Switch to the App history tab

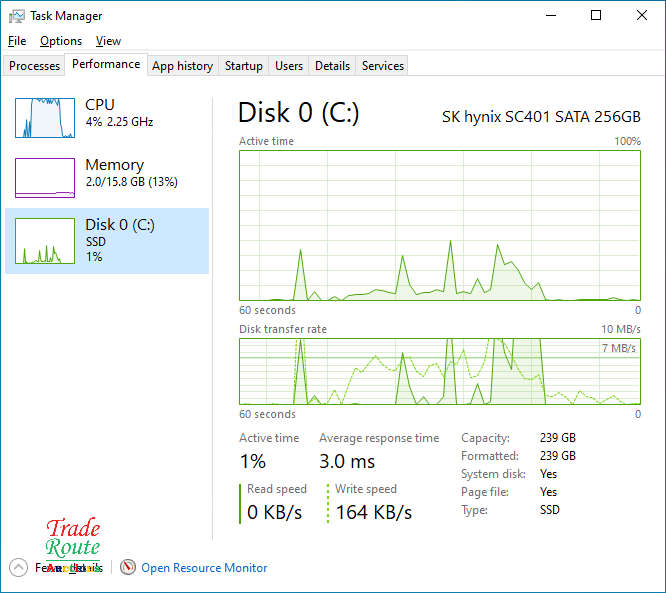183,66
